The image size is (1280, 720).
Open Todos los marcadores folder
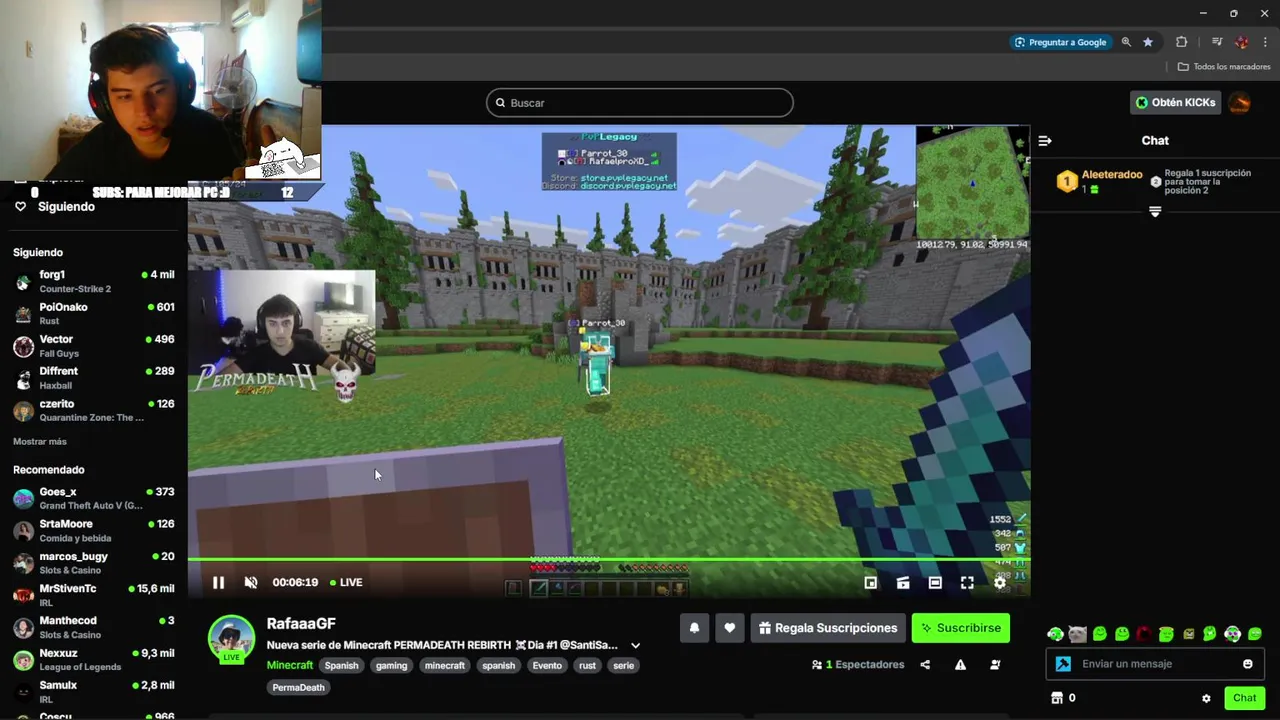(x=1224, y=67)
